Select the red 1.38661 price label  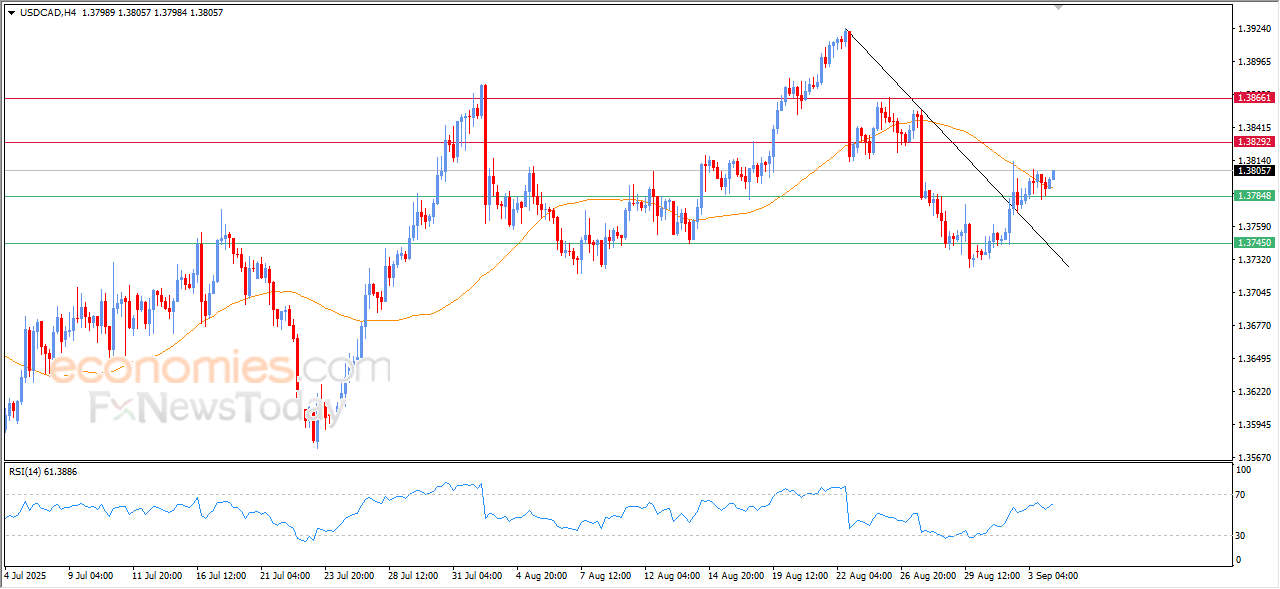point(1254,98)
